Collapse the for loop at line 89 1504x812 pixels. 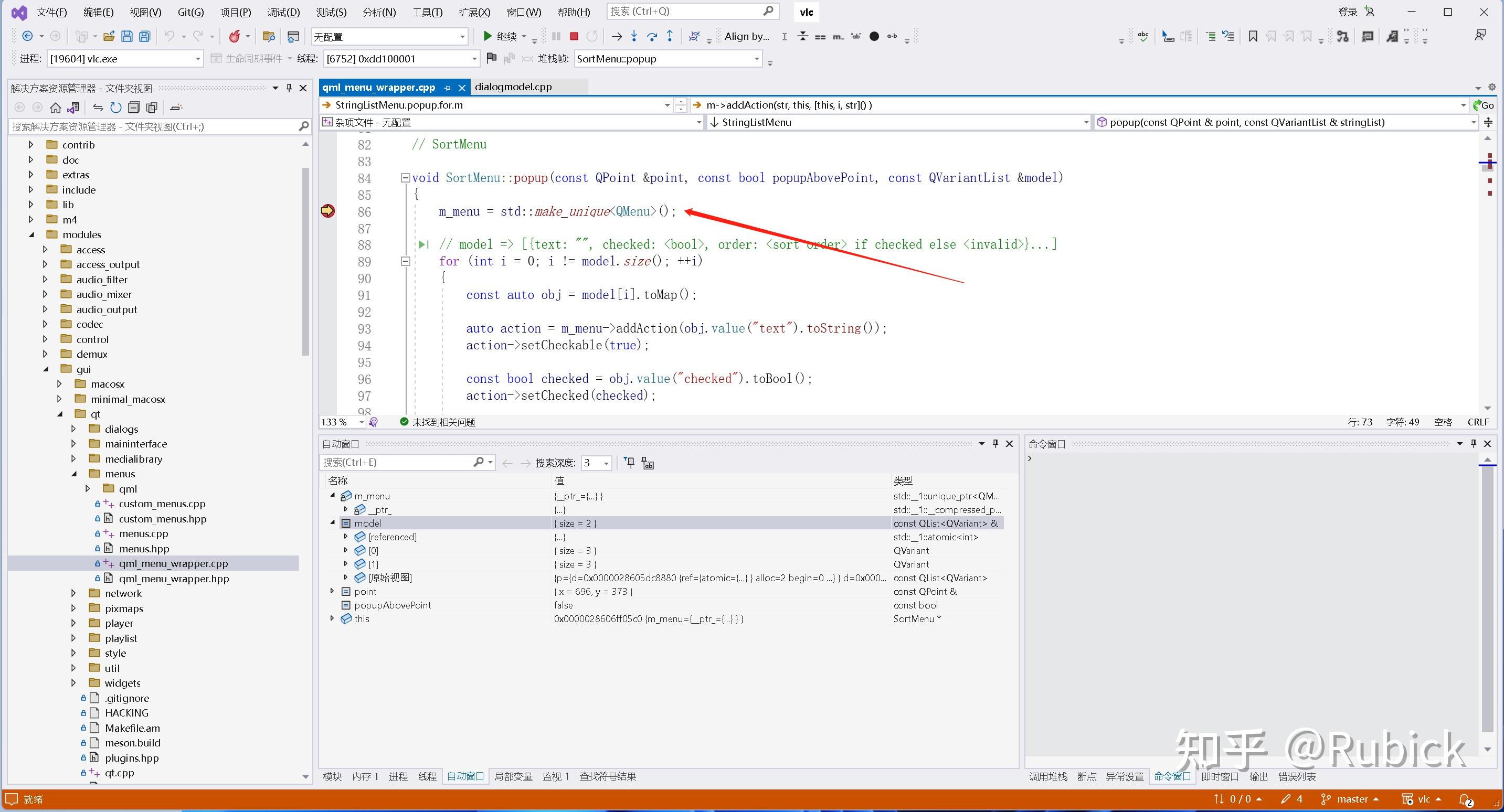(405, 262)
